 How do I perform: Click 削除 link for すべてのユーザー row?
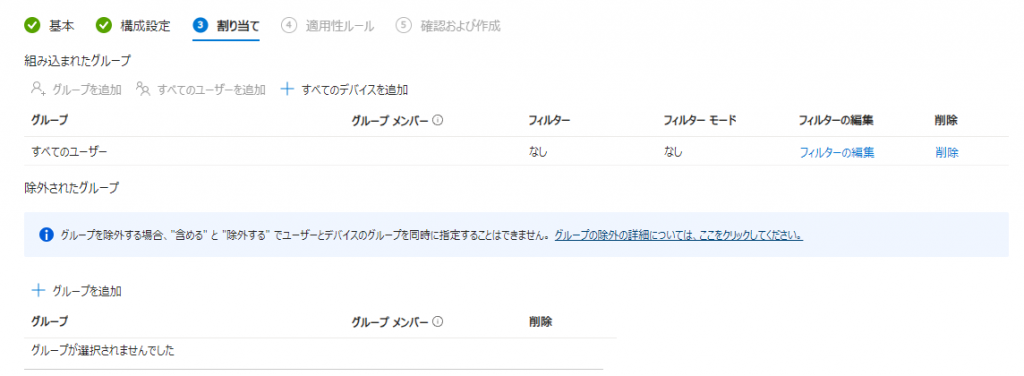click(x=947, y=153)
